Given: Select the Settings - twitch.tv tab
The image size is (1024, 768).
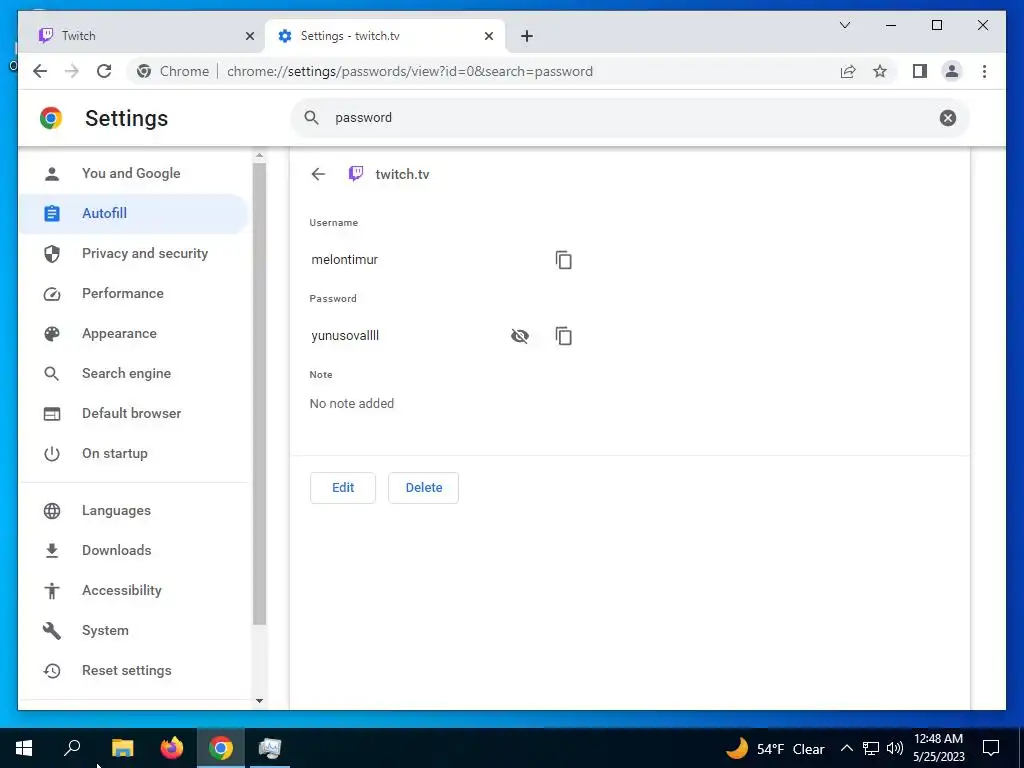Looking at the screenshot, I should tap(385, 36).
